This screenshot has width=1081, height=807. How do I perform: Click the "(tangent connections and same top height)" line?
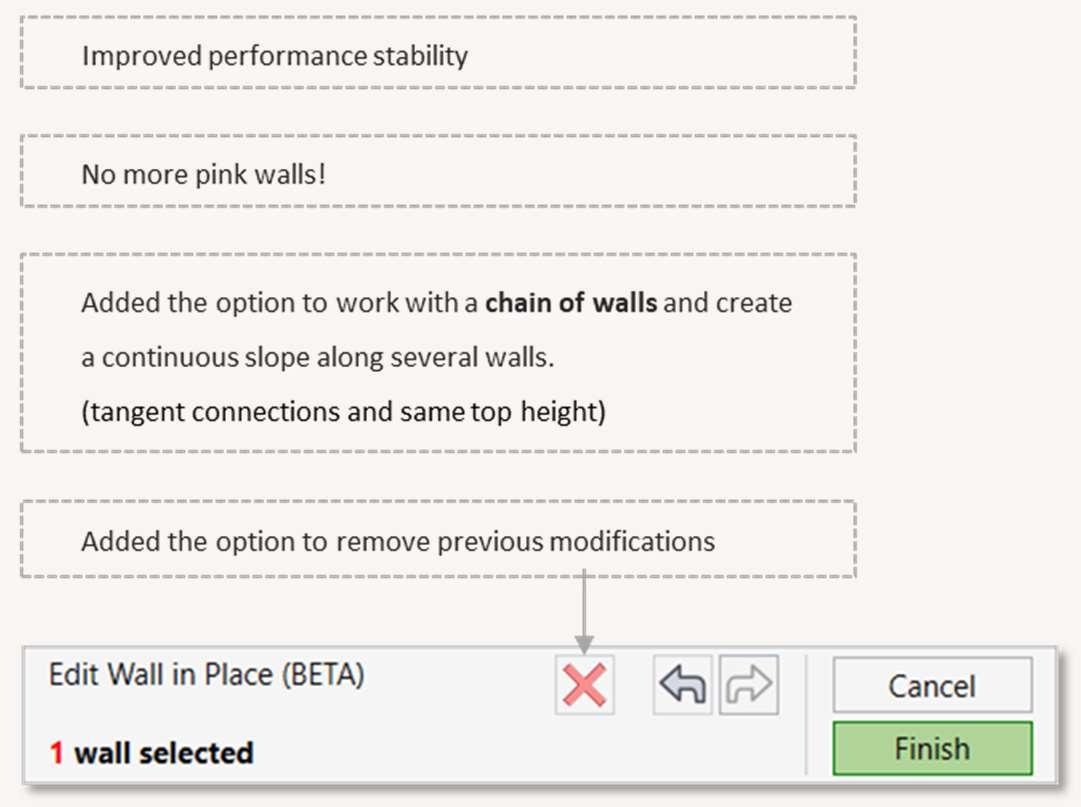pos(343,411)
